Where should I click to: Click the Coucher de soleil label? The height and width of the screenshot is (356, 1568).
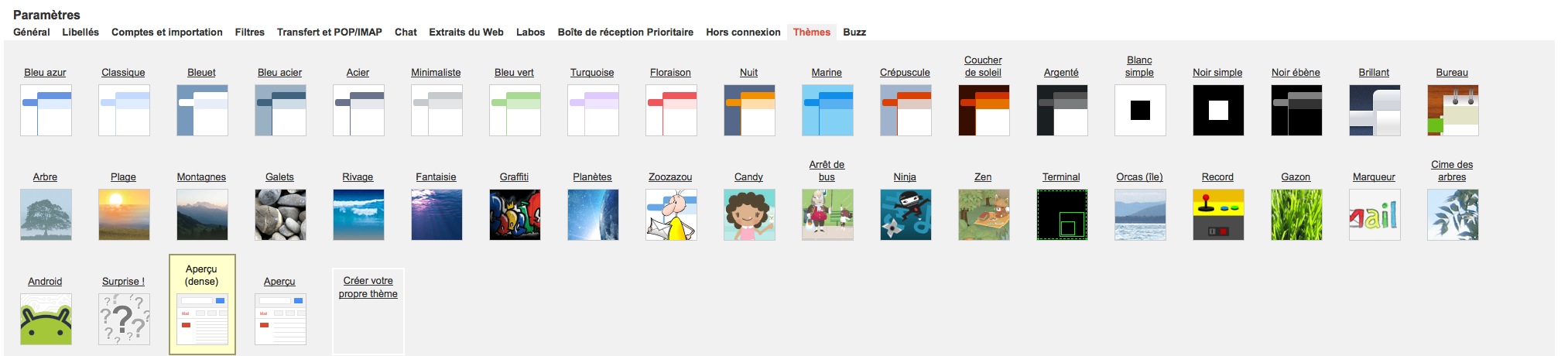point(983,66)
